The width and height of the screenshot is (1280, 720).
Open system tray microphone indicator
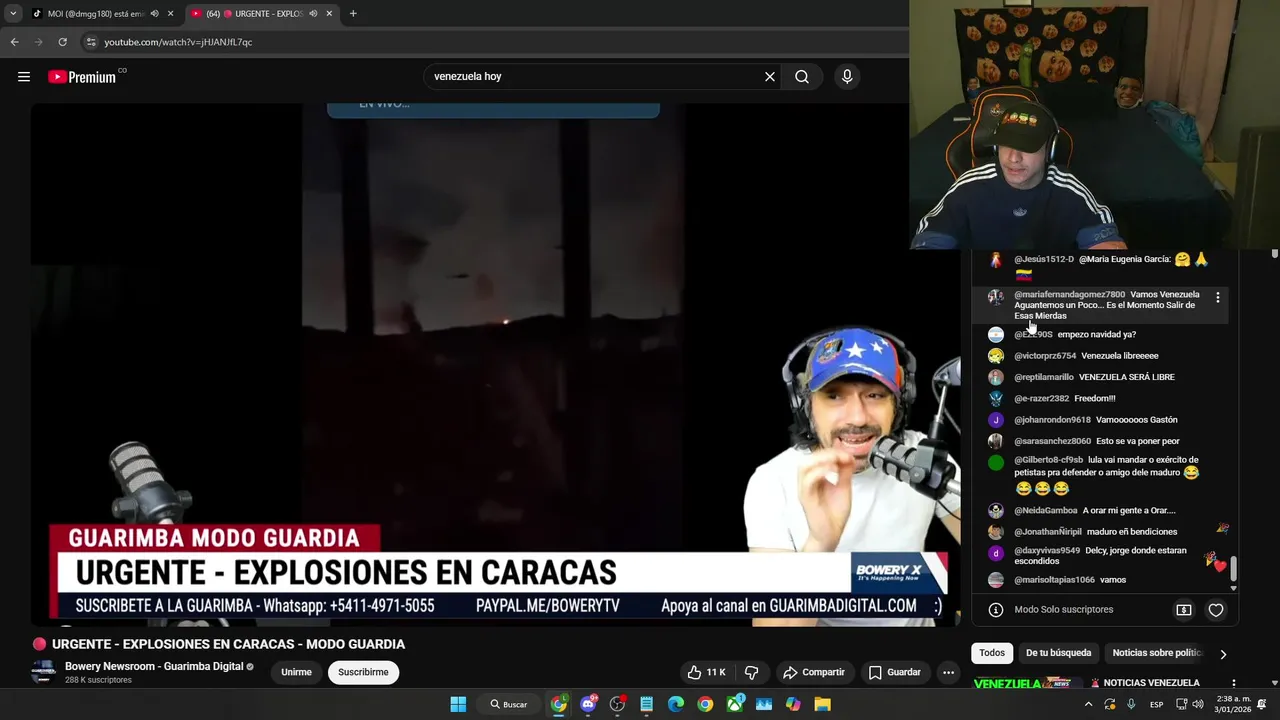click(x=1131, y=704)
